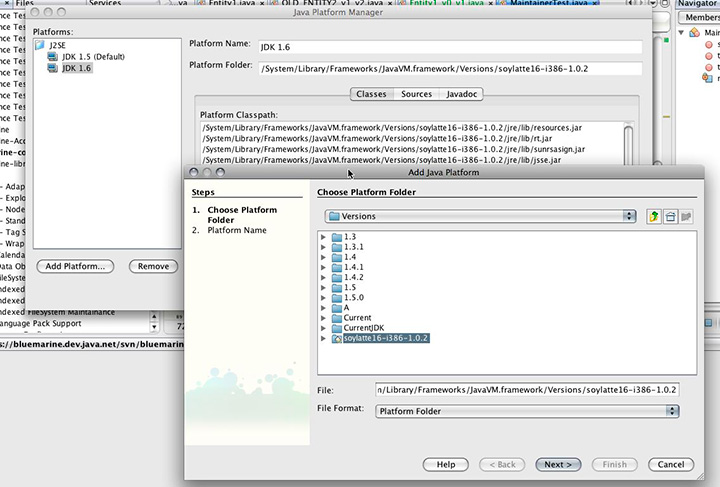Select the jsse.jar classpath entry
720x487 pixels.
[382, 160]
